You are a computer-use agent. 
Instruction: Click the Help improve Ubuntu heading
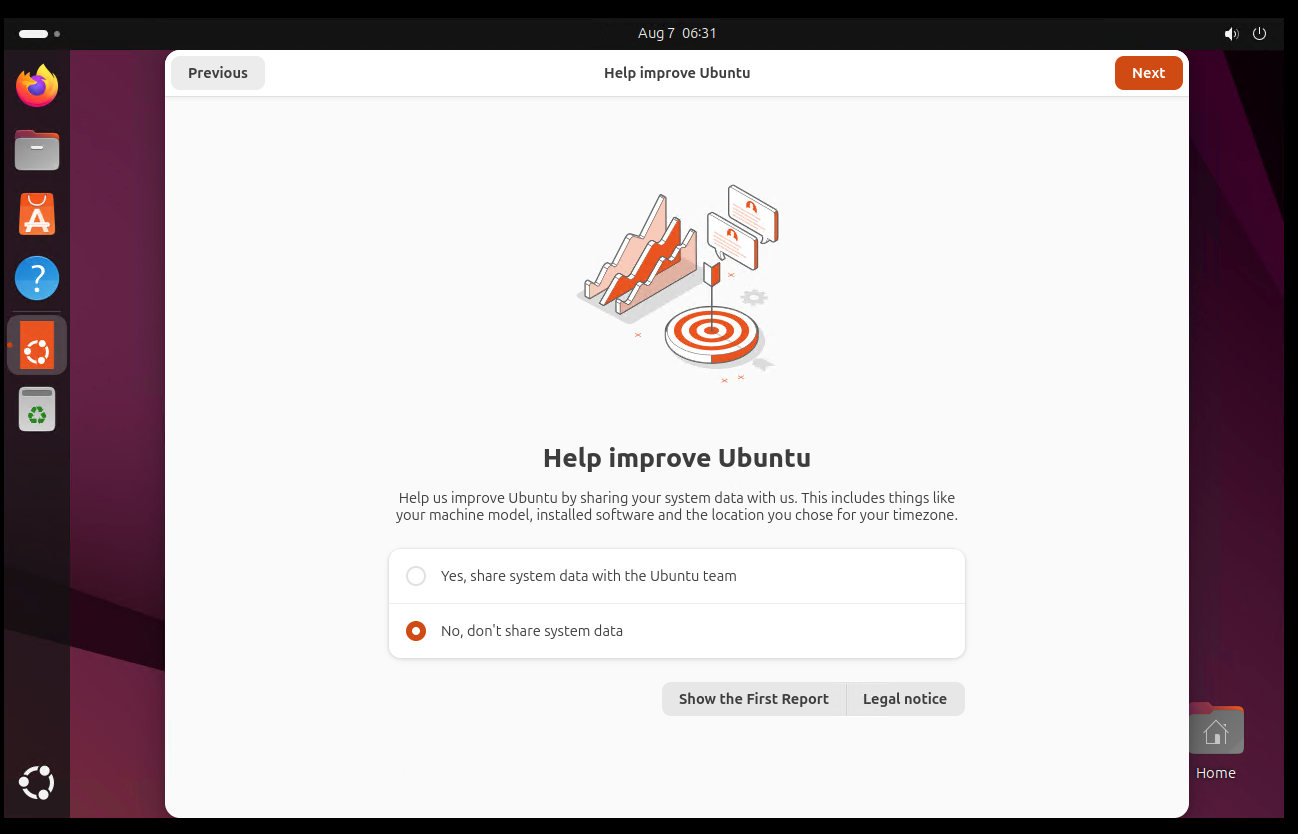pyautogui.click(x=677, y=458)
